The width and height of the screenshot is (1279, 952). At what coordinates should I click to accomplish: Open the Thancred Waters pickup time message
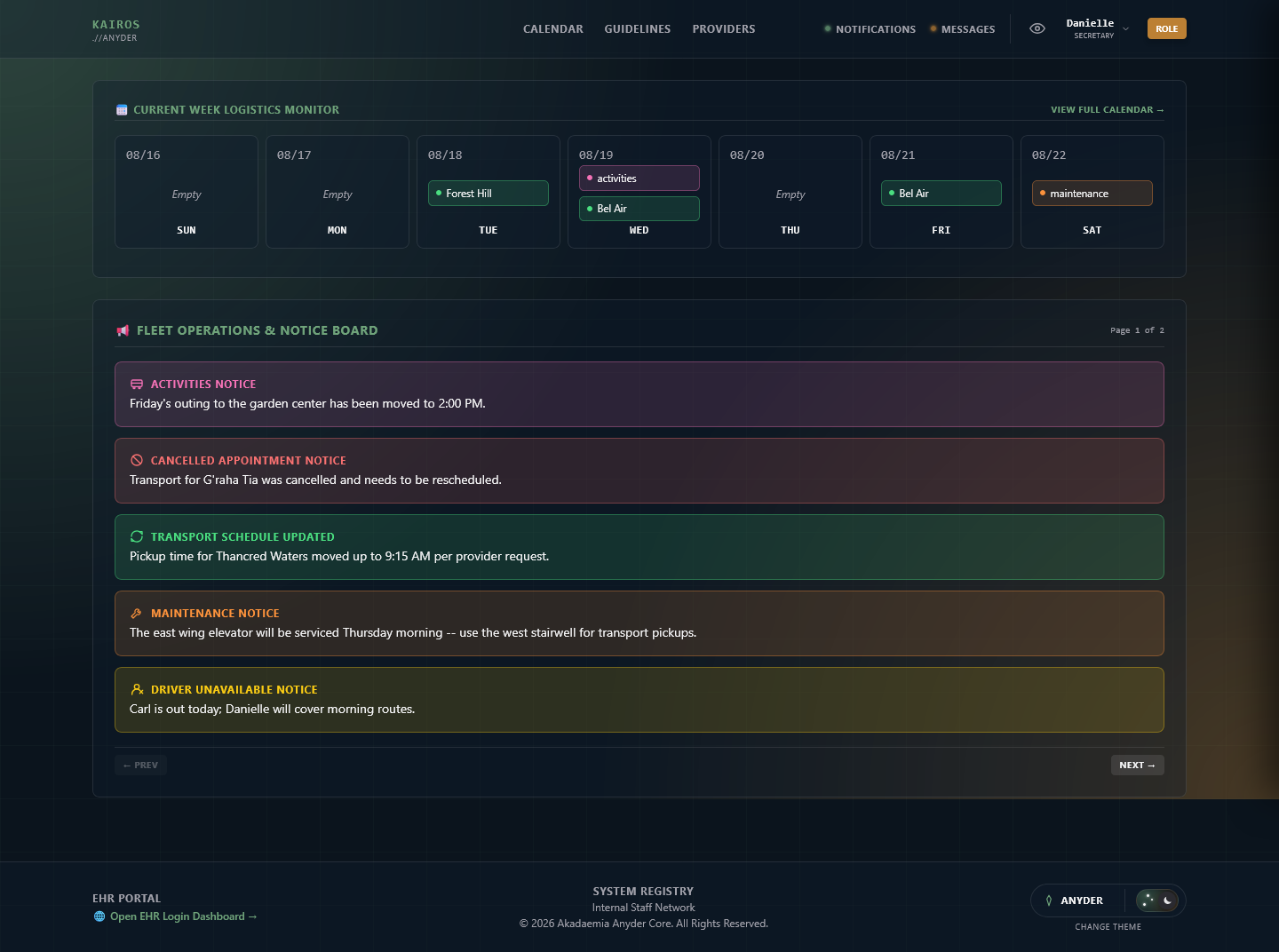339,556
